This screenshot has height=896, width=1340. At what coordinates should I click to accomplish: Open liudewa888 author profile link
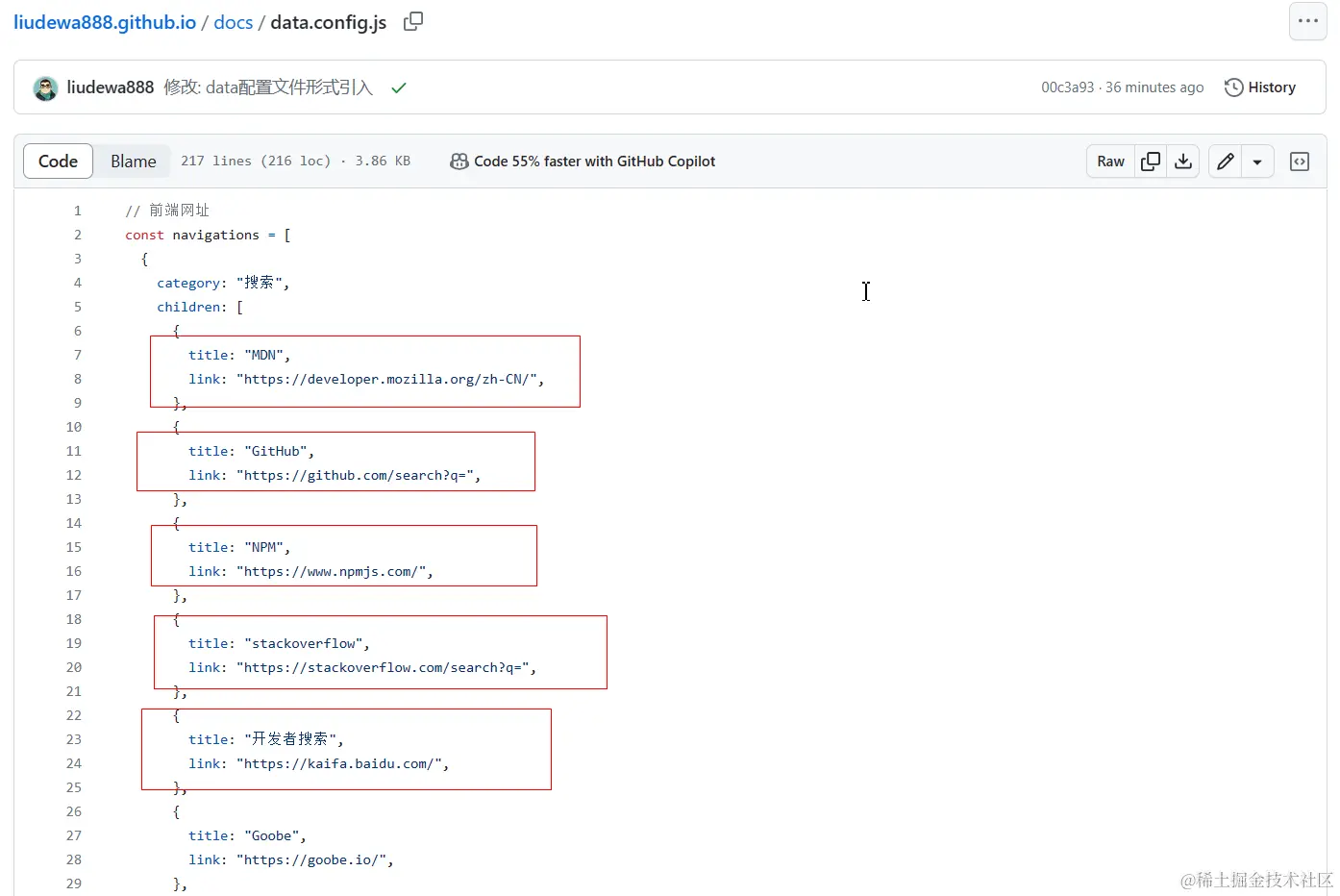(110, 87)
